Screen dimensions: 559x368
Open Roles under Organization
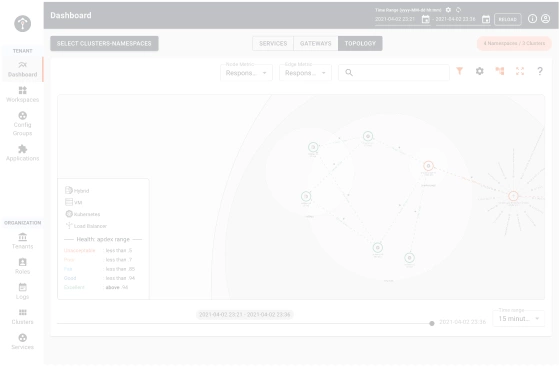click(22, 266)
